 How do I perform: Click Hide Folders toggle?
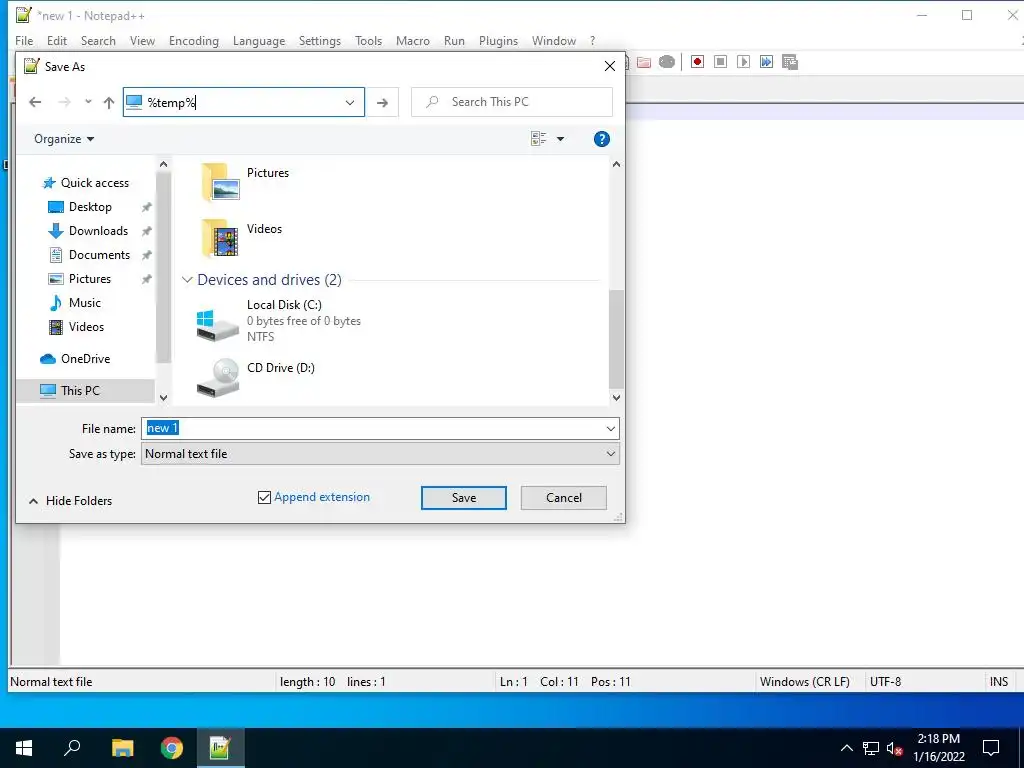[x=71, y=501]
